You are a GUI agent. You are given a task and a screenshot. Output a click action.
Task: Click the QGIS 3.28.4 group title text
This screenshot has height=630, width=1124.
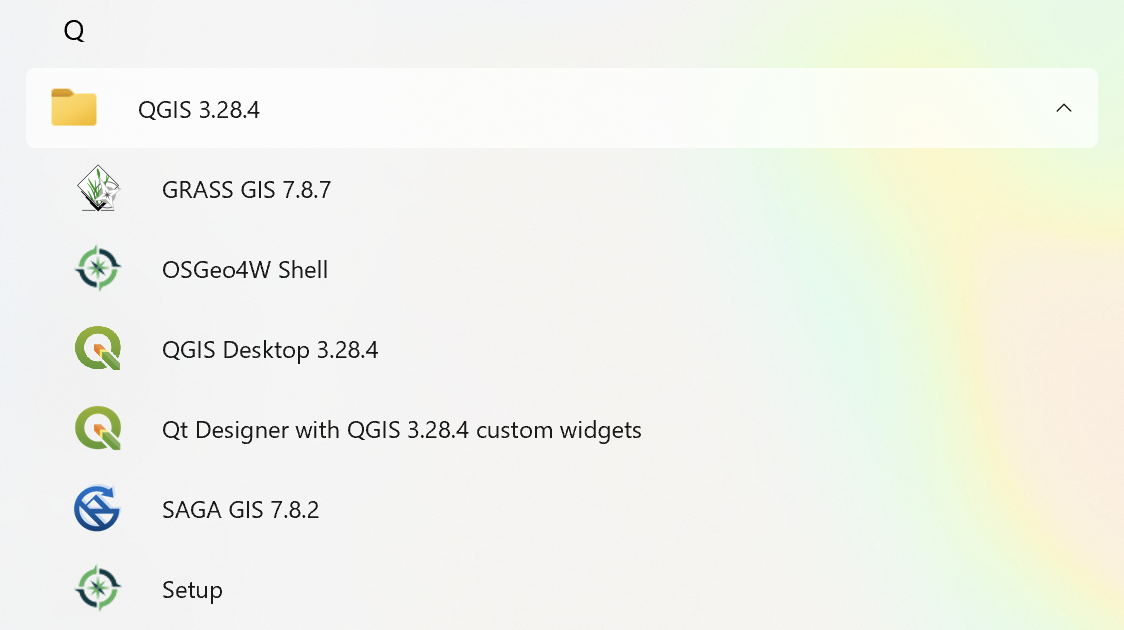click(x=198, y=110)
